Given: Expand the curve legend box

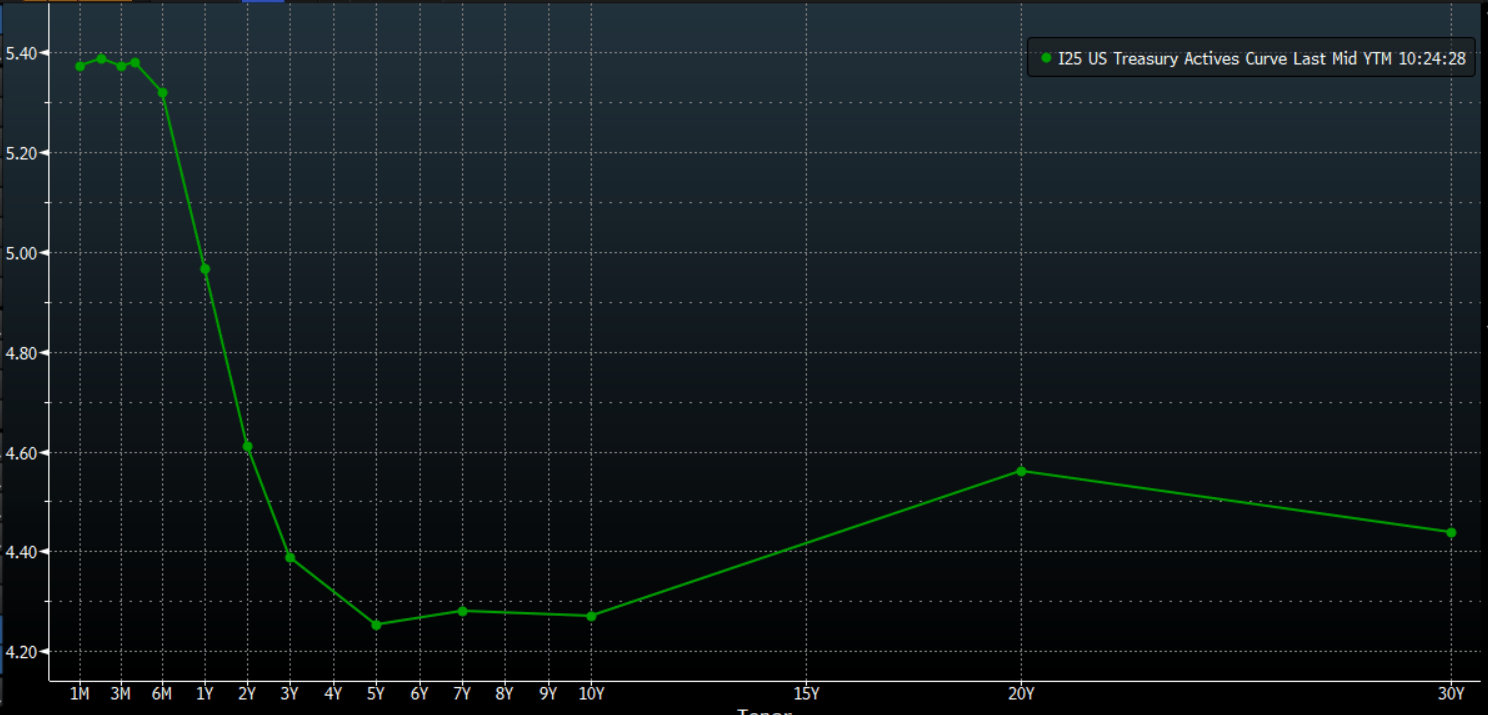Looking at the screenshot, I should (1250, 58).
